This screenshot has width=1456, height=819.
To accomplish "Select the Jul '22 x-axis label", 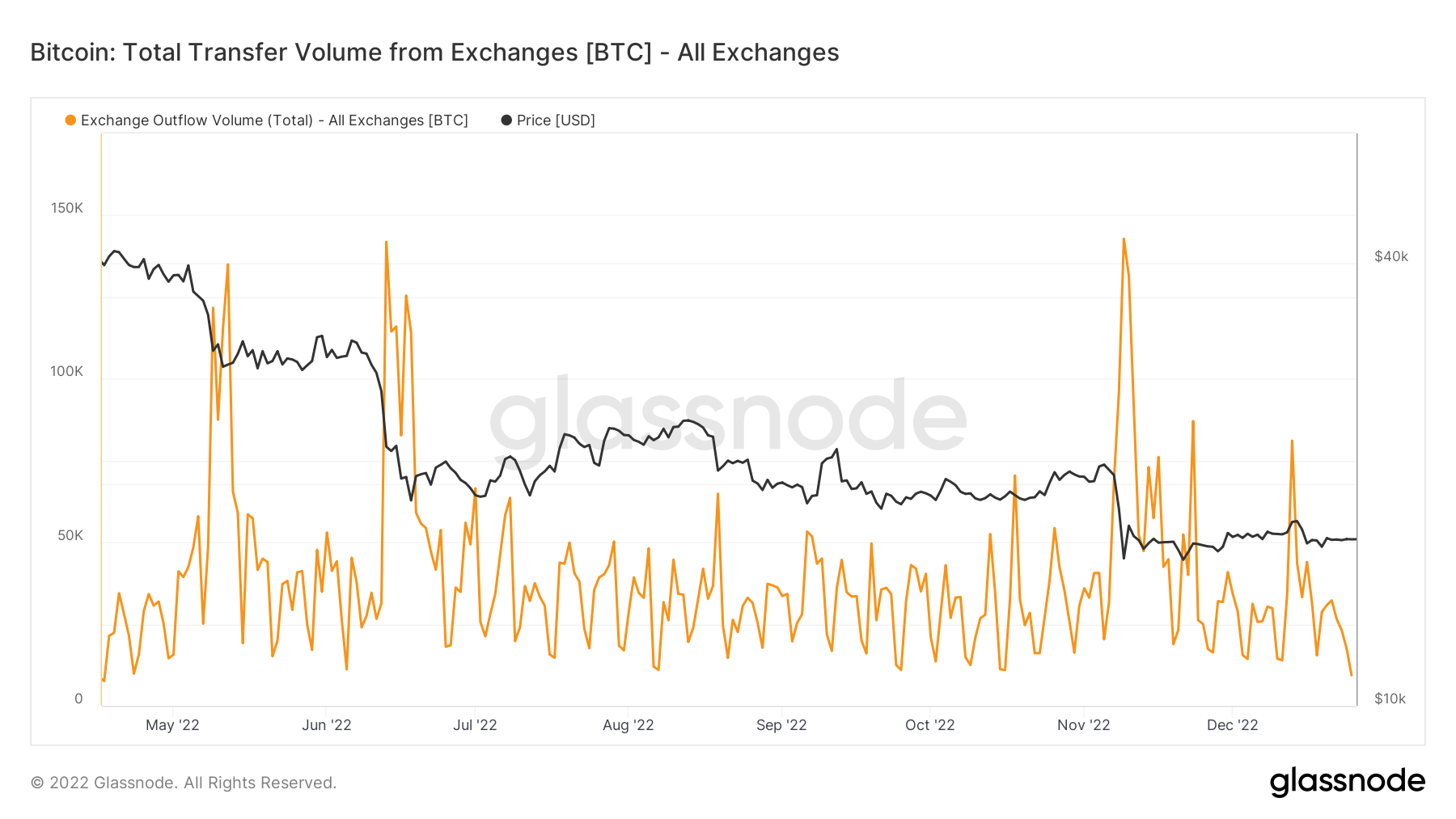I will 475,725.
